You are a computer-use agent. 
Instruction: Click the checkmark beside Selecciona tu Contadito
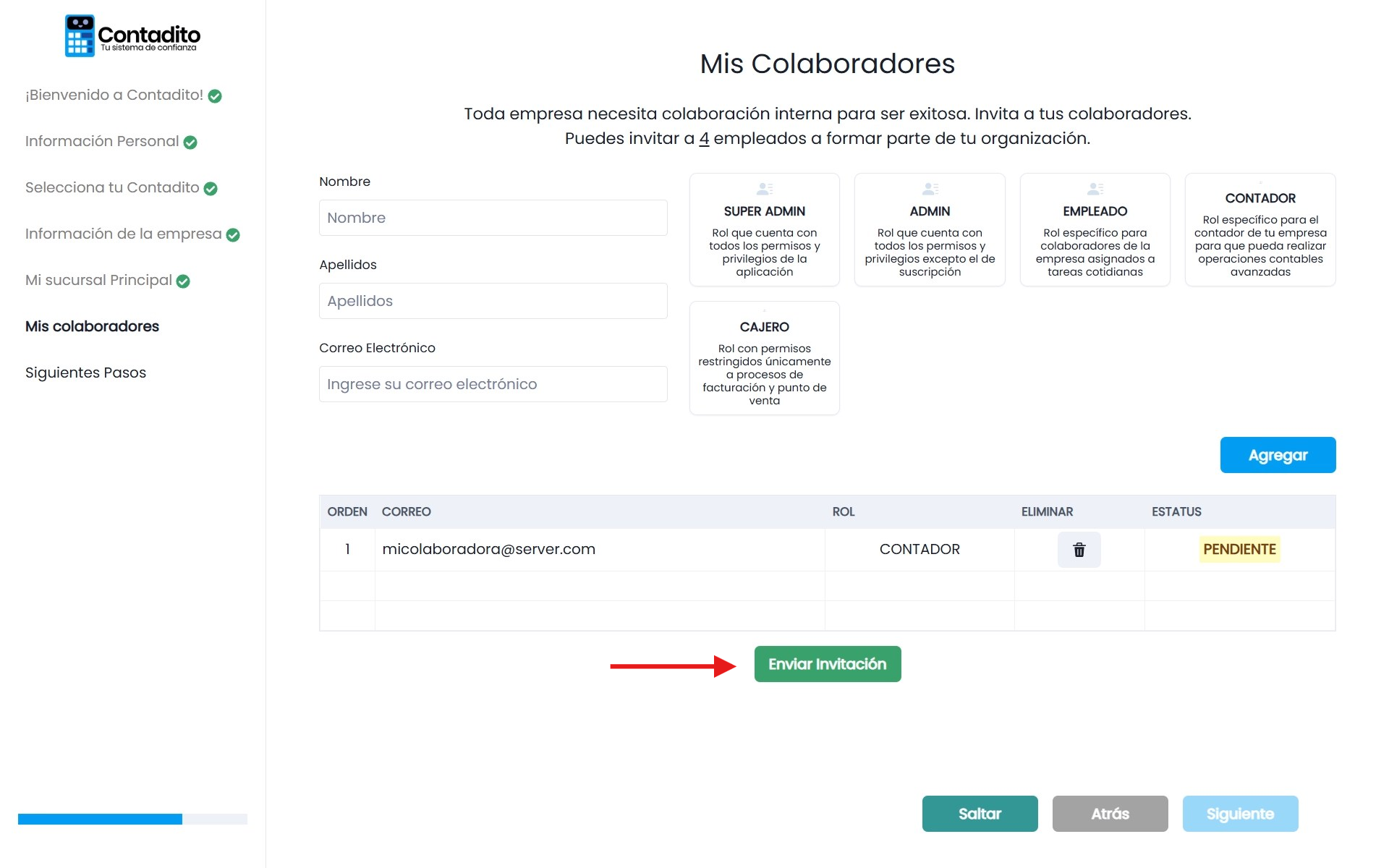(x=211, y=189)
